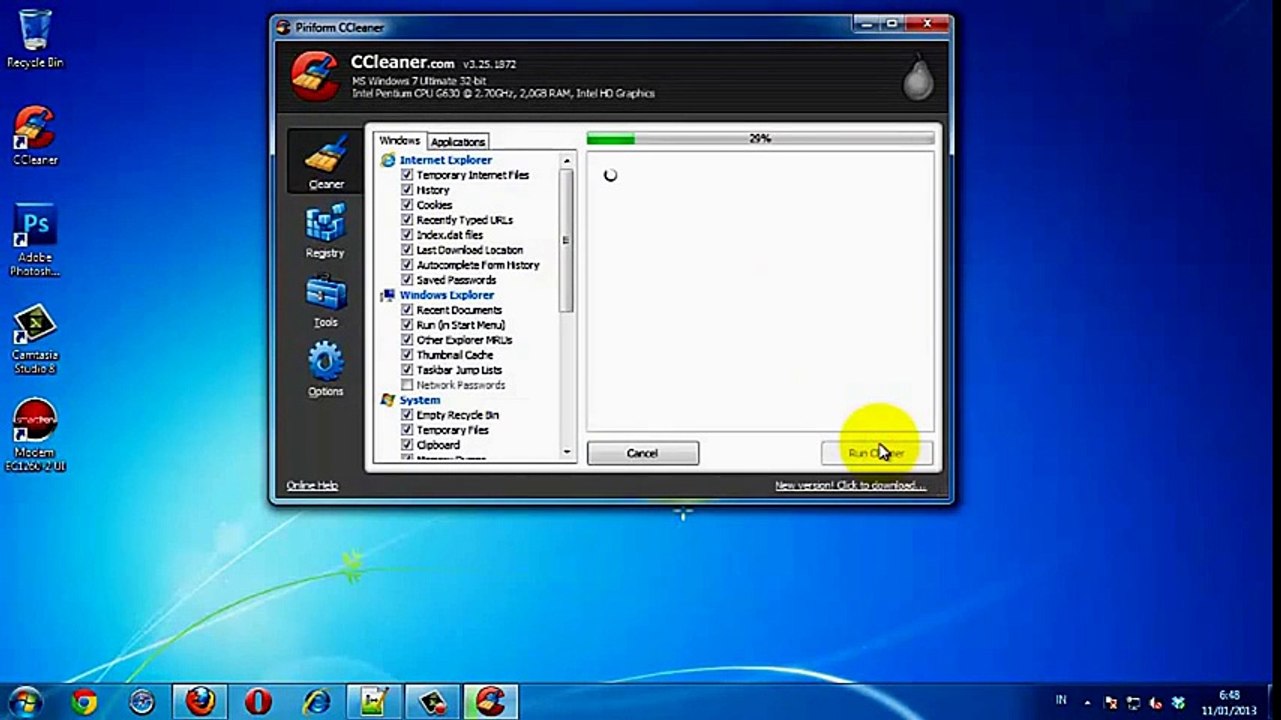Open the Action Center flag in the tray
Image resolution: width=1281 pixels, height=720 pixels.
1110,702
